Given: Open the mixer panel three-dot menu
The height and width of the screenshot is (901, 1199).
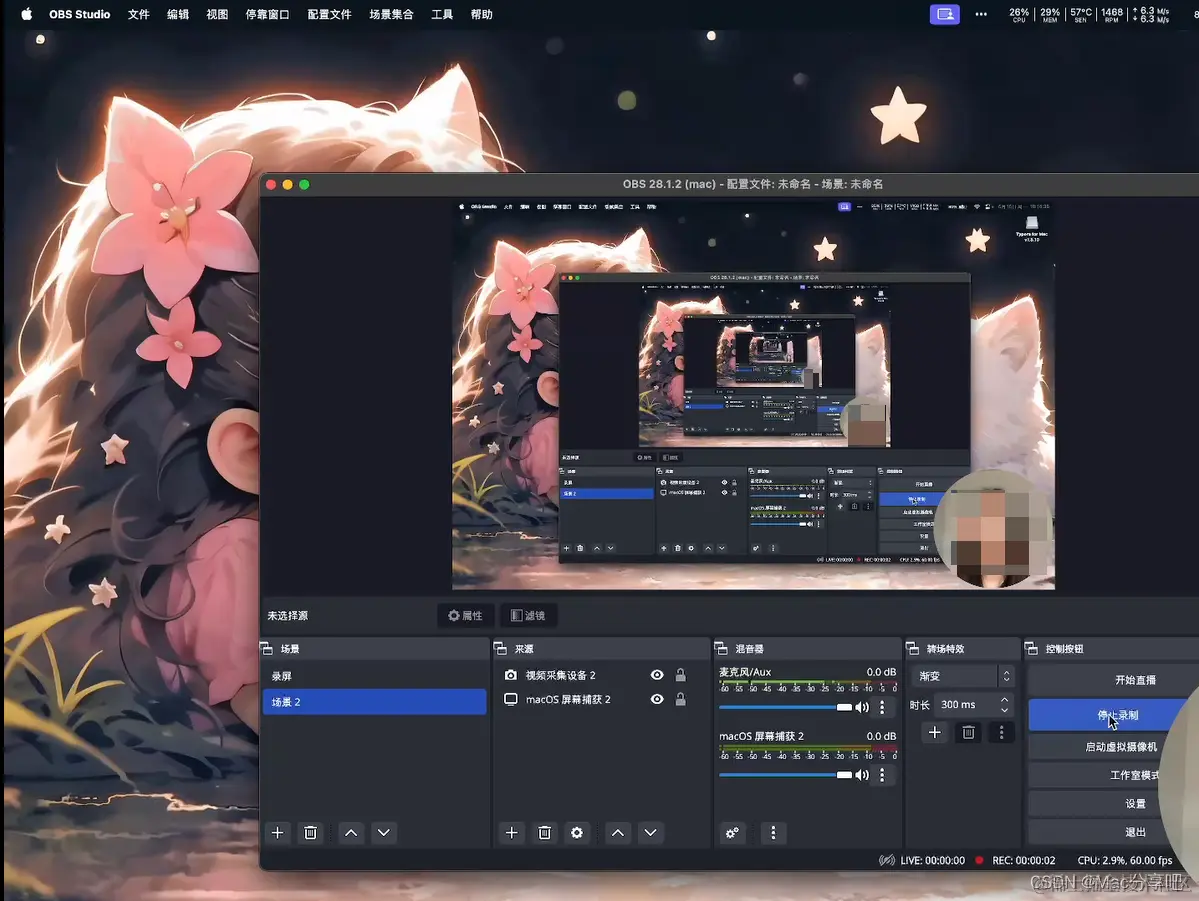Looking at the screenshot, I should tap(773, 832).
